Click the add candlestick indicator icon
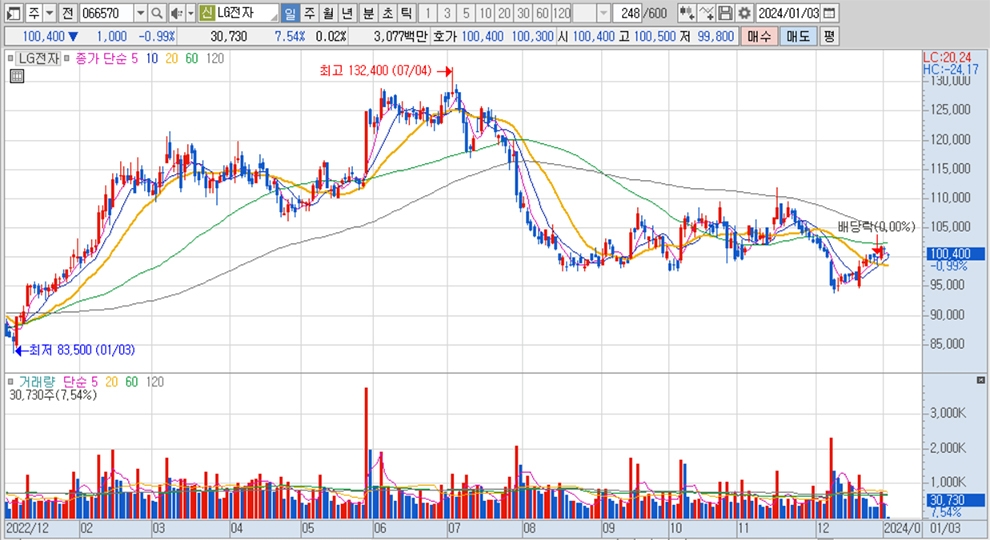The height and width of the screenshot is (540, 990). (x=686, y=13)
